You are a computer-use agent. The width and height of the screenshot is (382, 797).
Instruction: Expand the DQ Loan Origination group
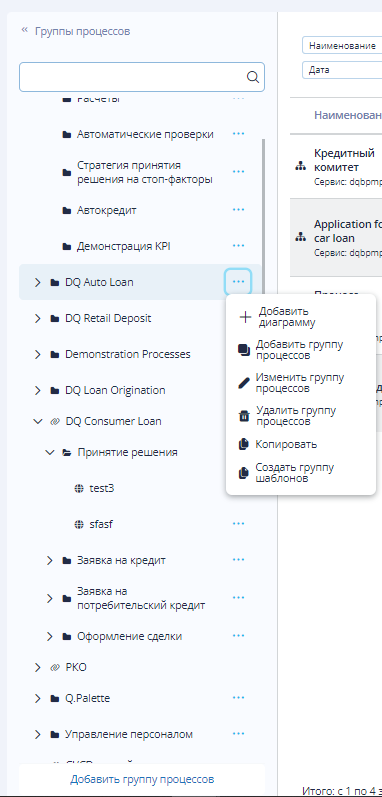[37, 390]
